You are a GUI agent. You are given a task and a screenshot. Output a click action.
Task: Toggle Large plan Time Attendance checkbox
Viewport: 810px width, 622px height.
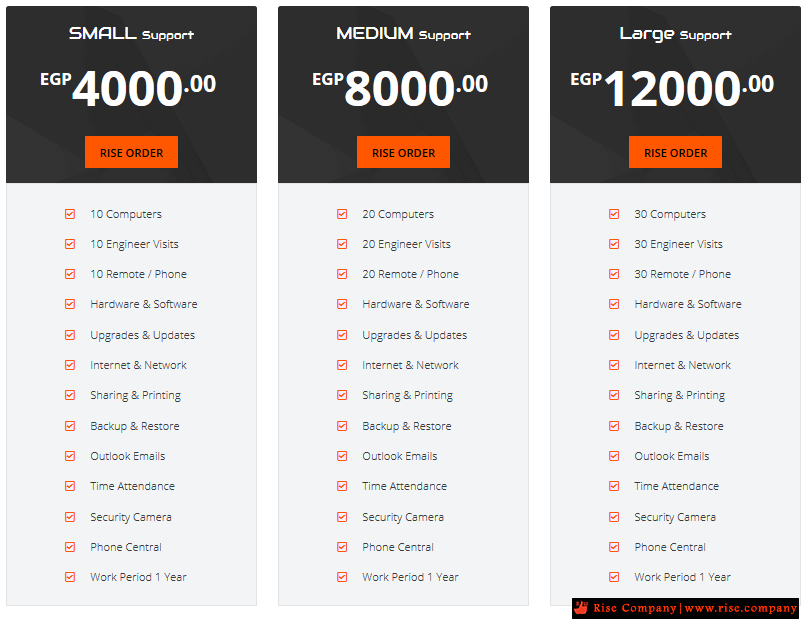click(614, 486)
